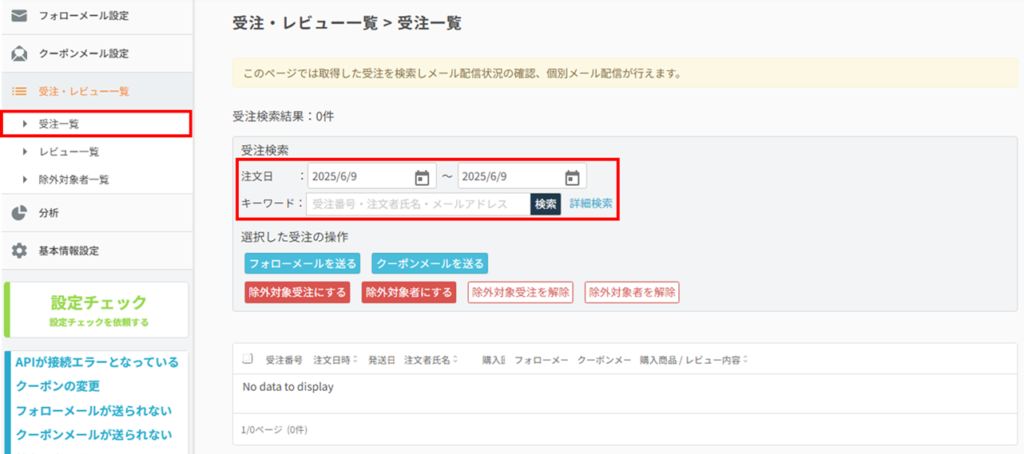Sort by 購入商品 / レビュー内容 column
Viewport: 1024px width, 454px height.
693,360
